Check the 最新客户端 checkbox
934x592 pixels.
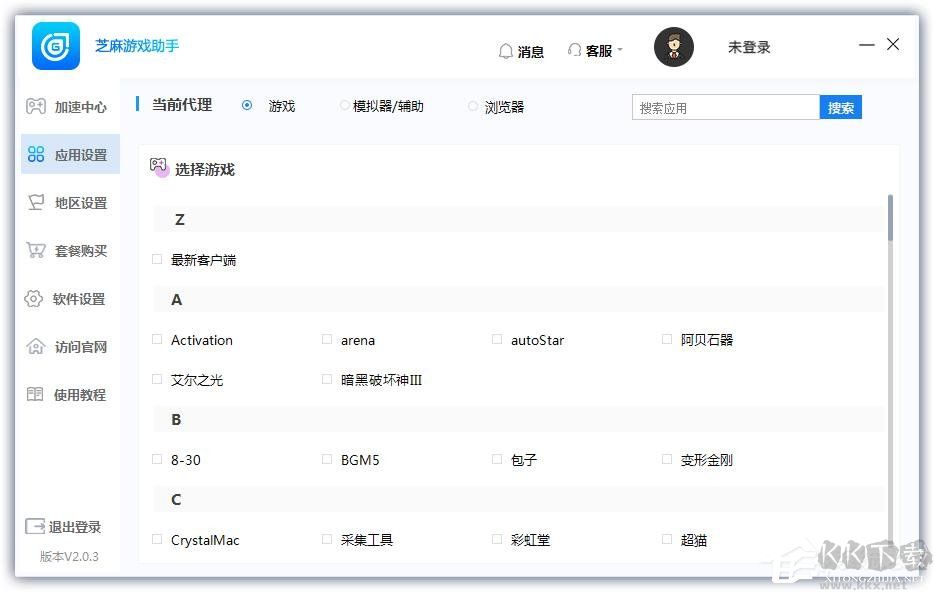156,259
